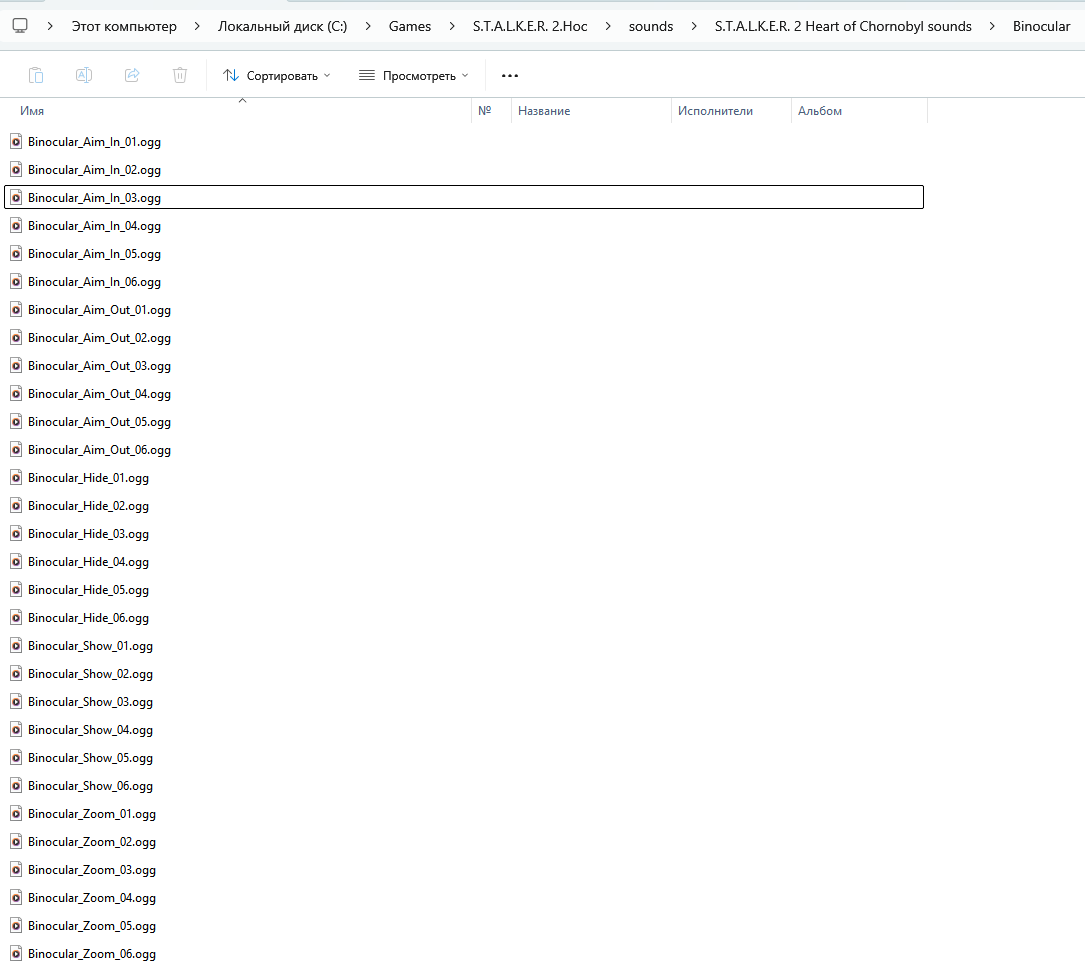
Task: Select file Binocular_Aim_In_04.ogg
Action: point(94,226)
